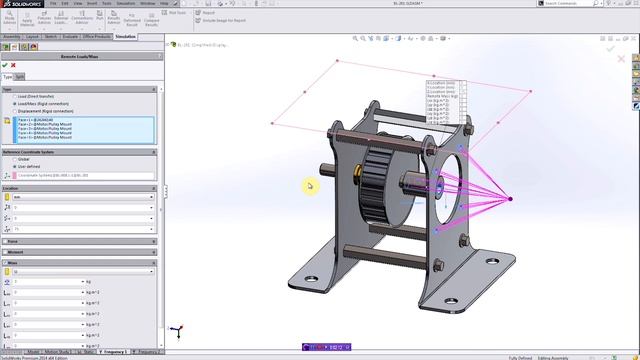Click the Run simulation icon
This screenshot has width=640, height=360.
[x=100, y=16]
